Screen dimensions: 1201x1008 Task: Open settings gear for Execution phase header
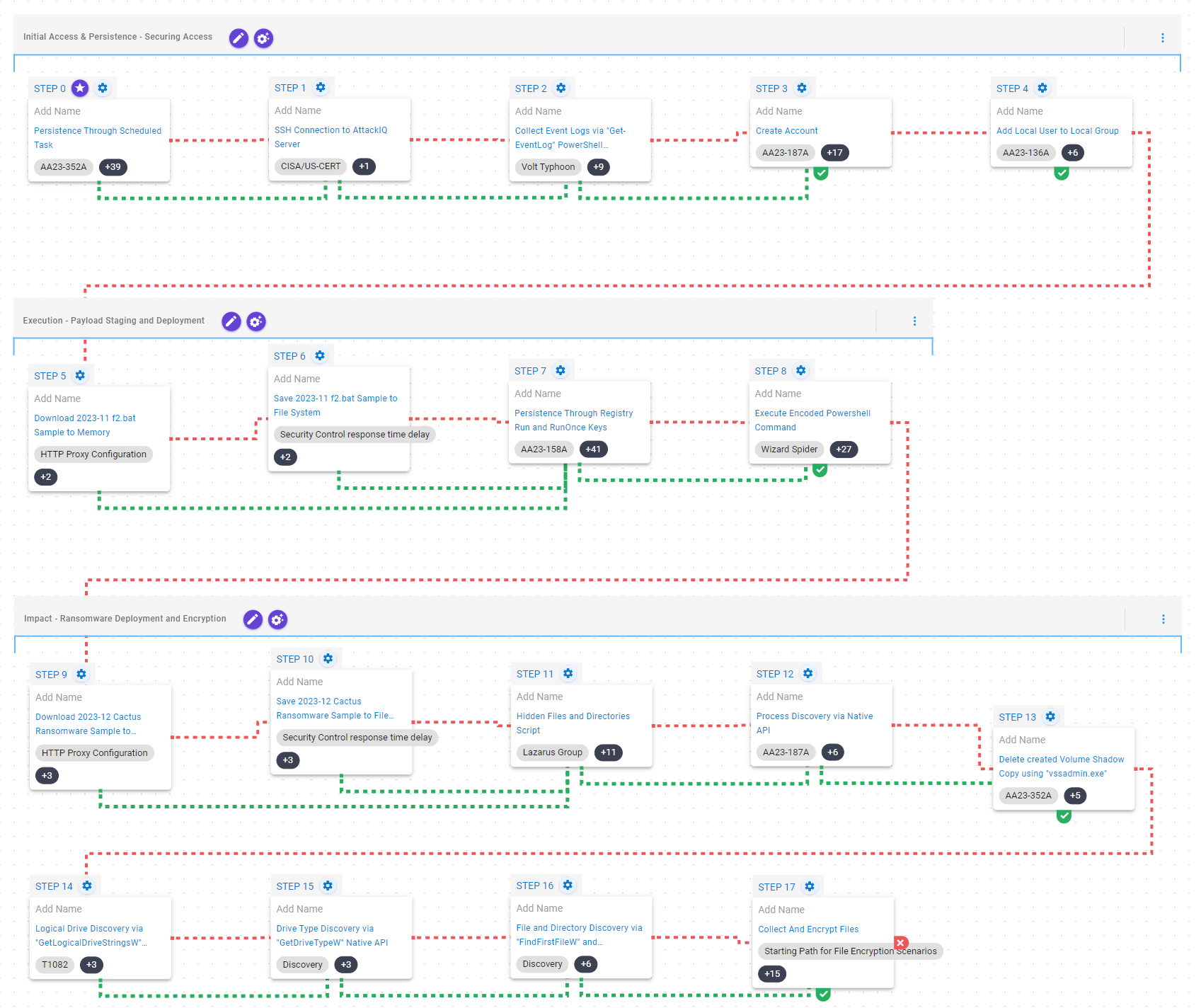coord(255,322)
